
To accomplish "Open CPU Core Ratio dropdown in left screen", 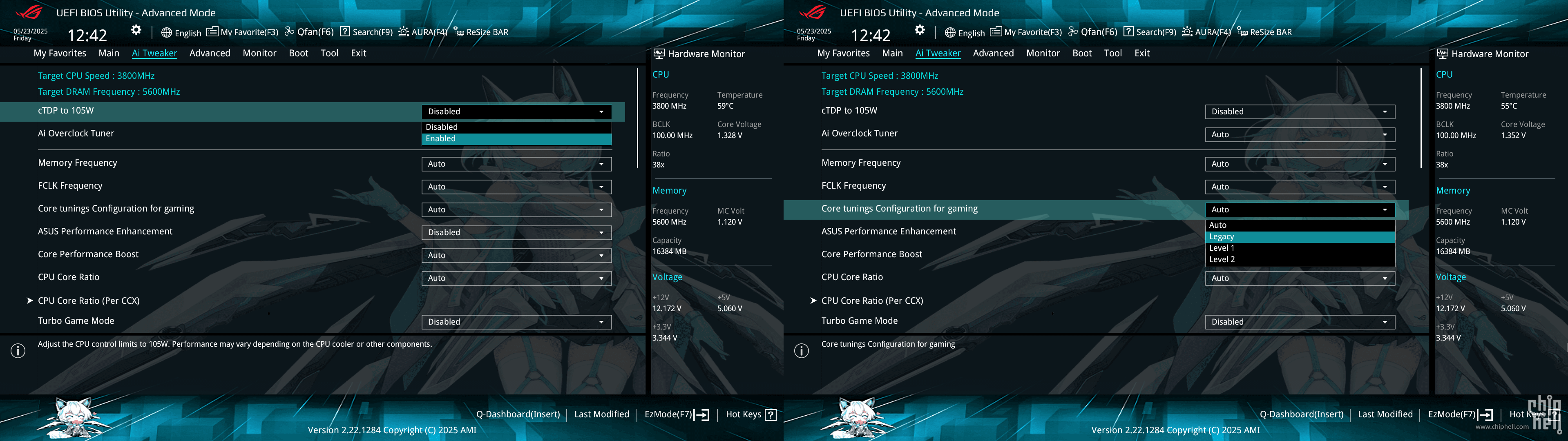I will [516, 278].
